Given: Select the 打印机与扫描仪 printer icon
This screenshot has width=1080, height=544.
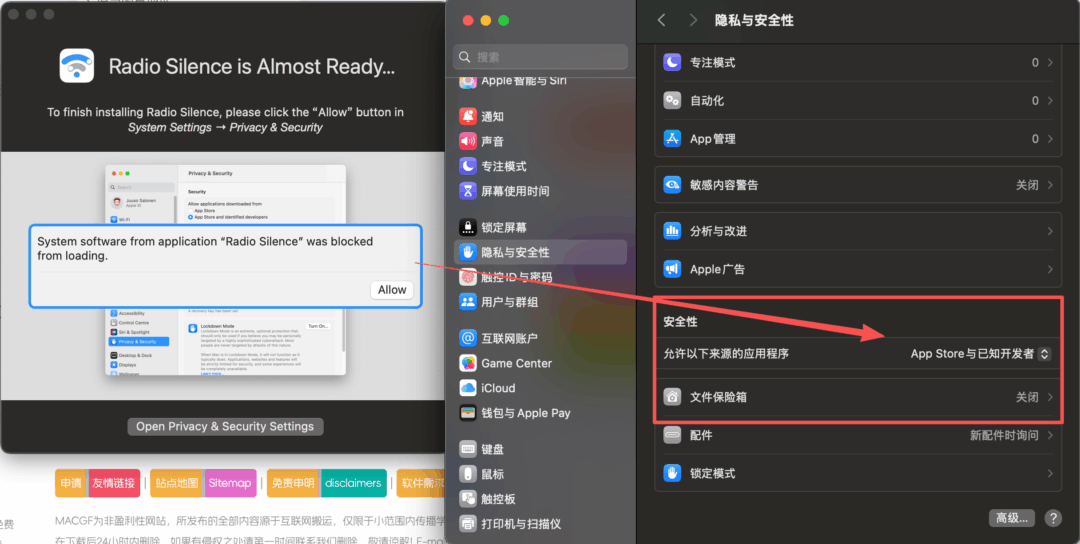Looking at the screenshot, I should click(x=468, y=523).
